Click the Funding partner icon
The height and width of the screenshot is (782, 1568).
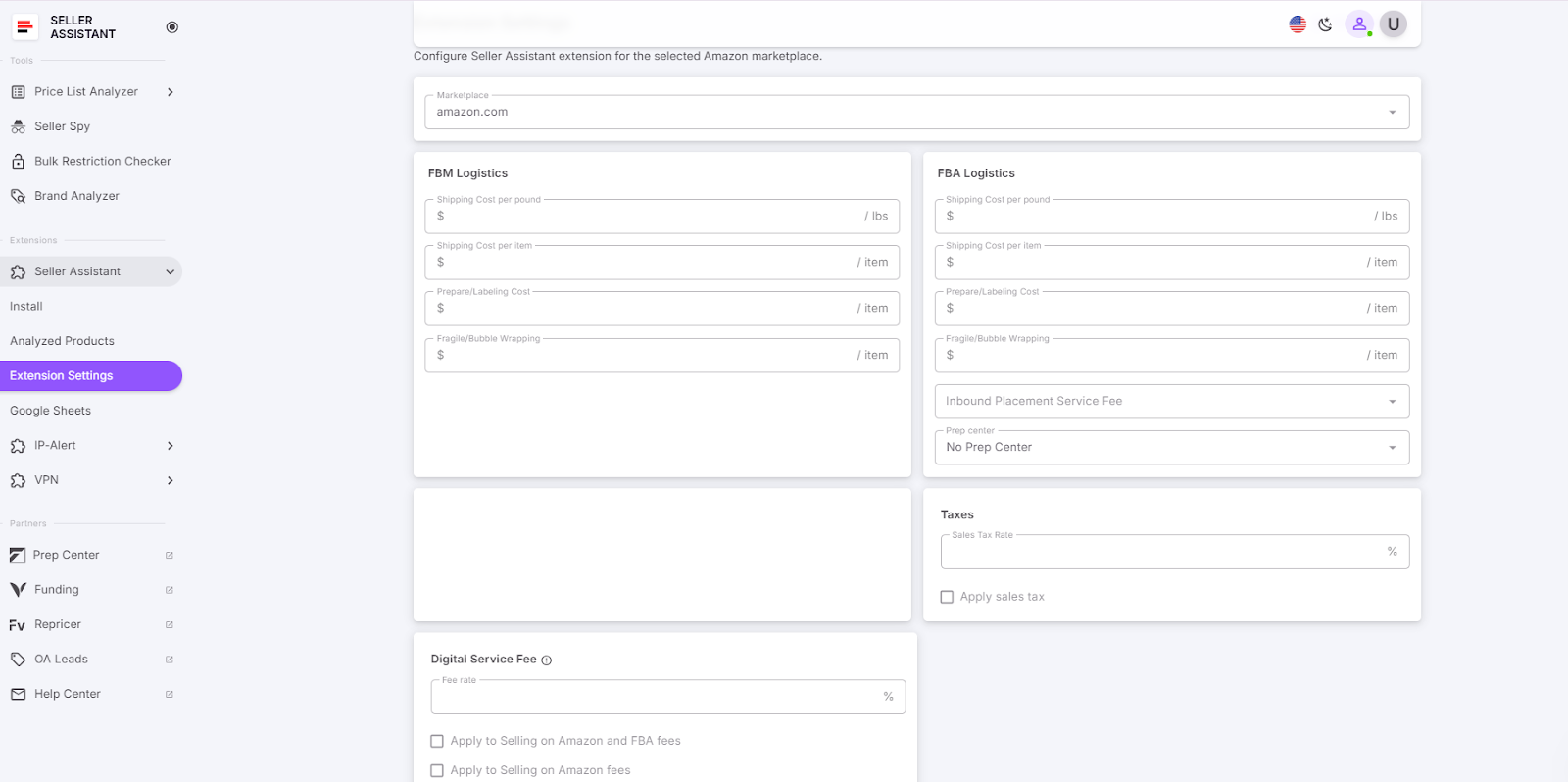click(x=18, y=590)
